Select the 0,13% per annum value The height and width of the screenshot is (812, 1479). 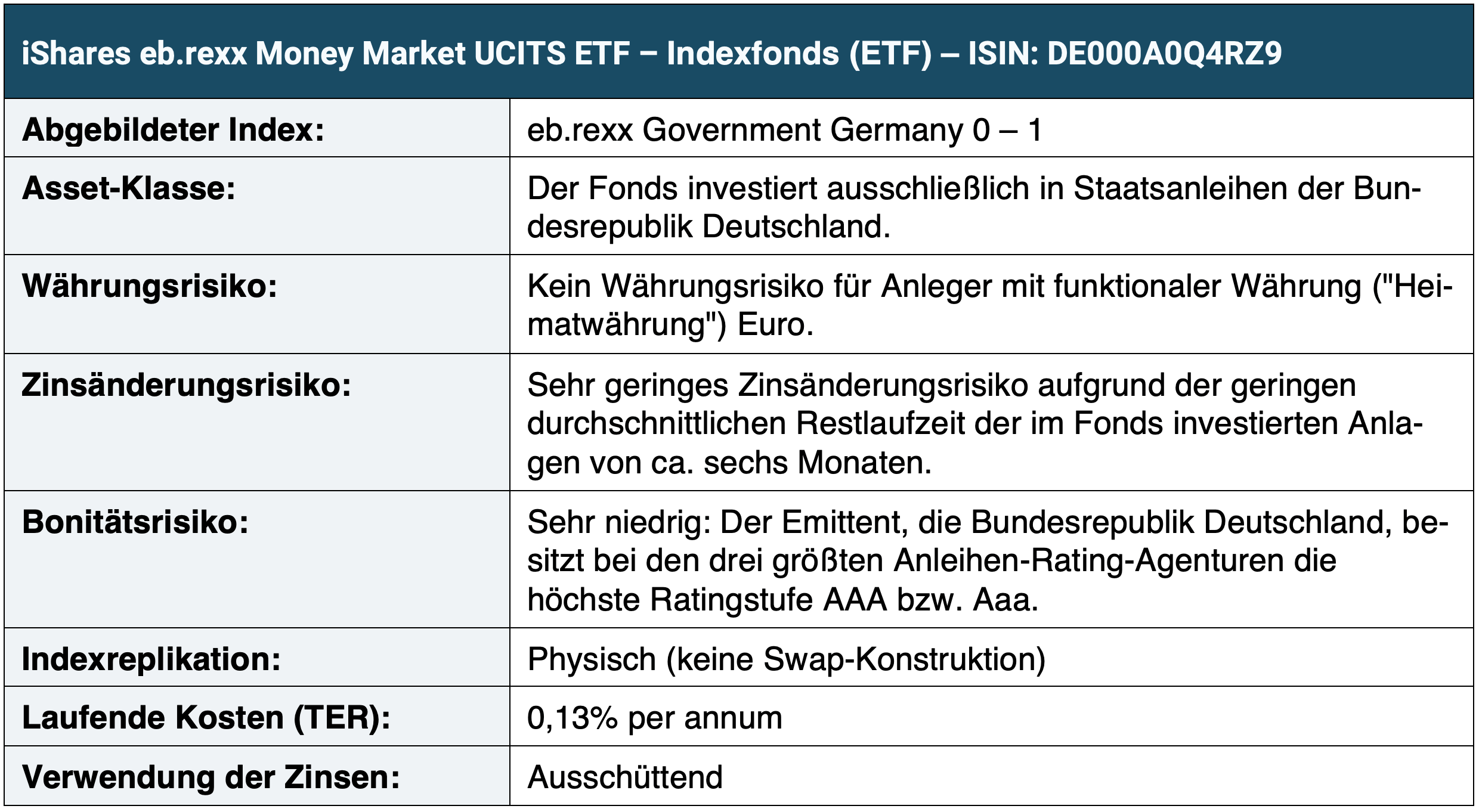654,717
